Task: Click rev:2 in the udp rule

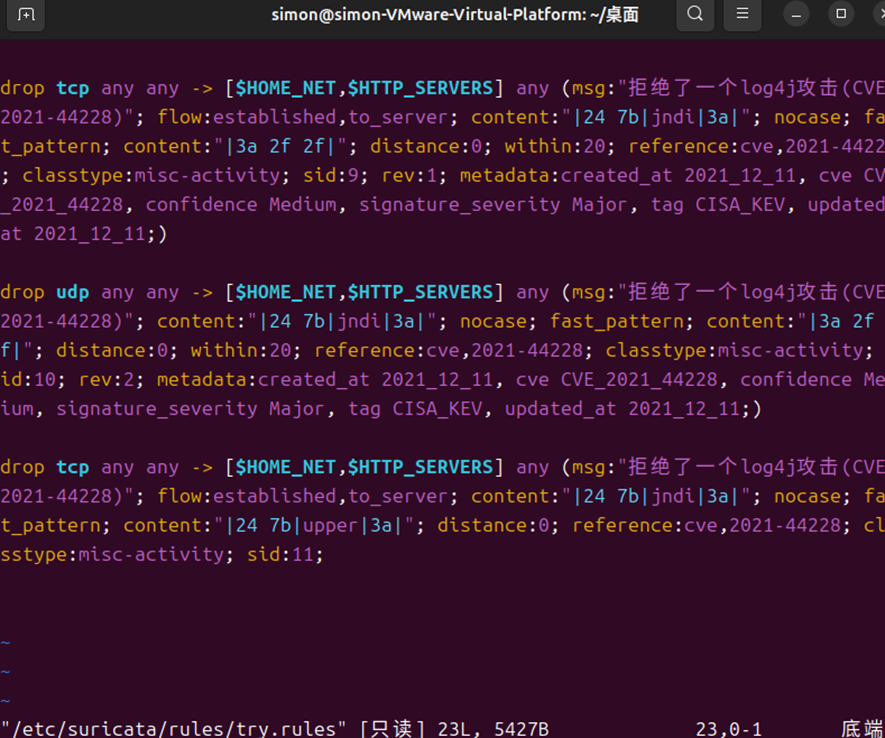Action: coord(106,380)
